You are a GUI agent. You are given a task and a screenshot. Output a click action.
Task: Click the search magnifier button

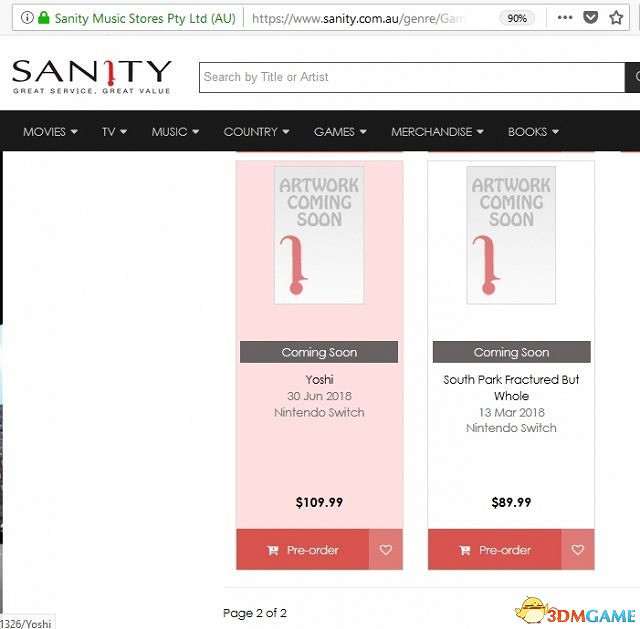pos(633,77)
